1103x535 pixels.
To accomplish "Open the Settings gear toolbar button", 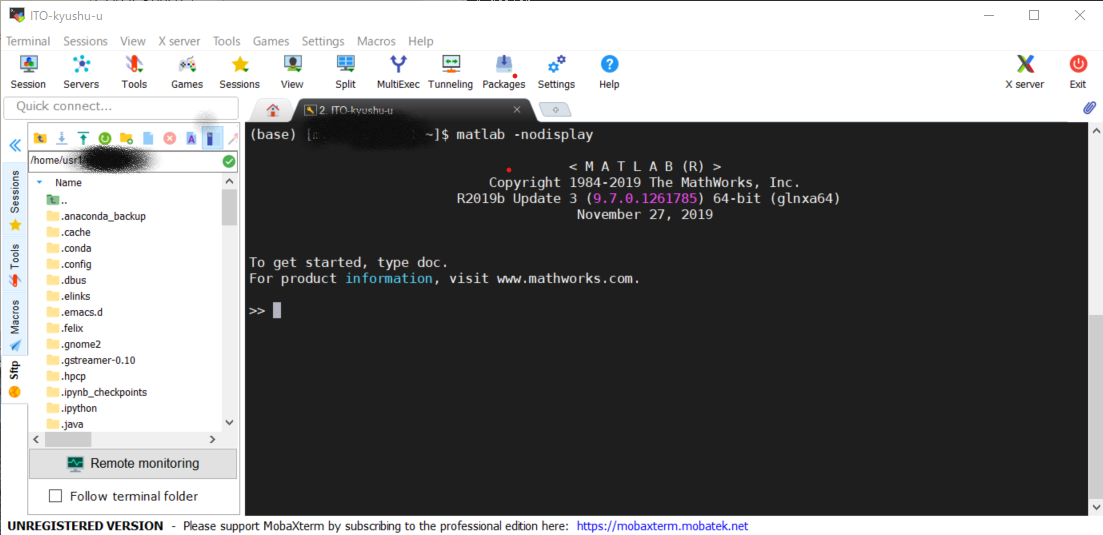I will tap(556, 72).
